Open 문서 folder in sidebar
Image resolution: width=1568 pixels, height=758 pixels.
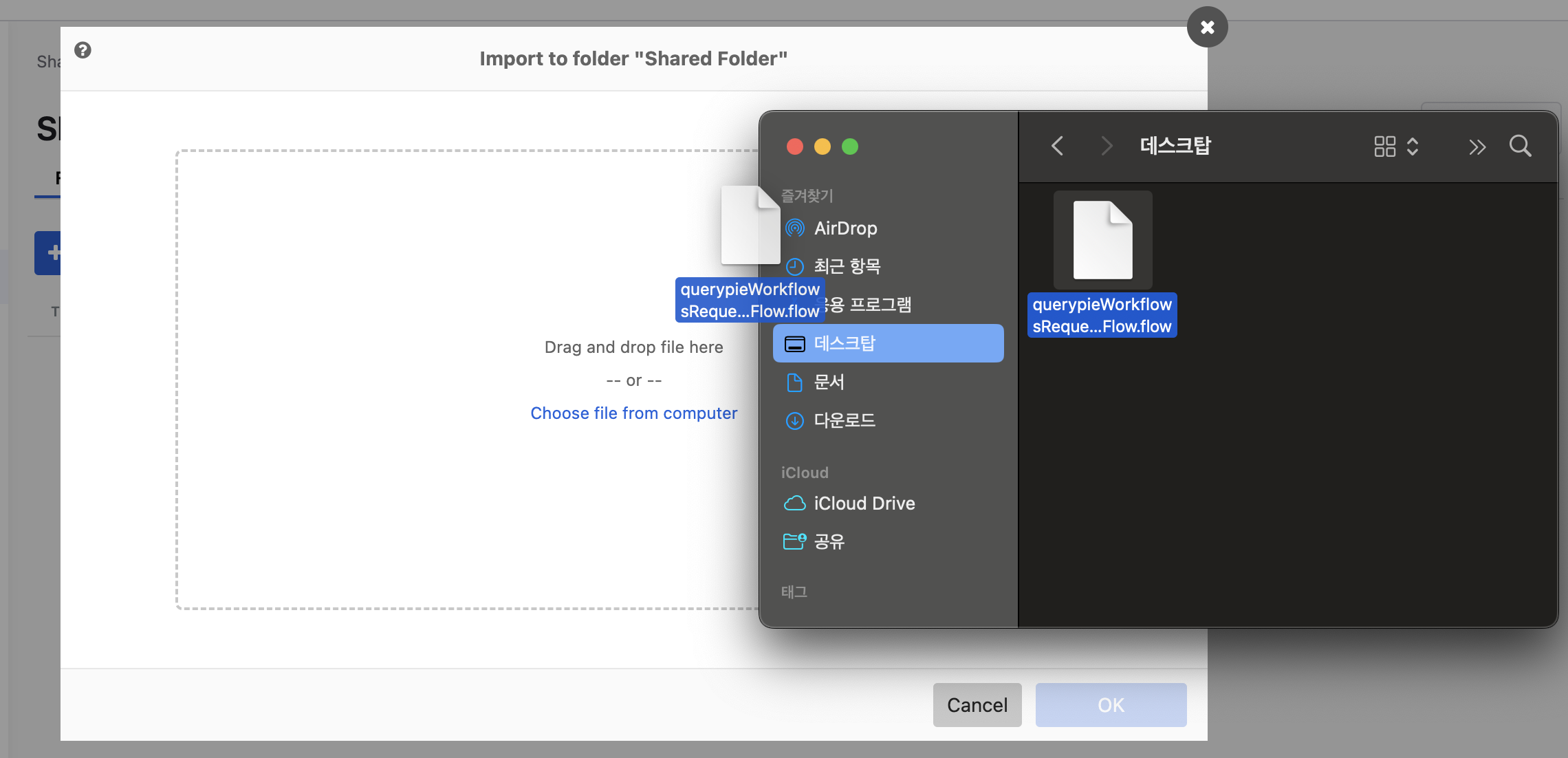(x=829, y=382)
